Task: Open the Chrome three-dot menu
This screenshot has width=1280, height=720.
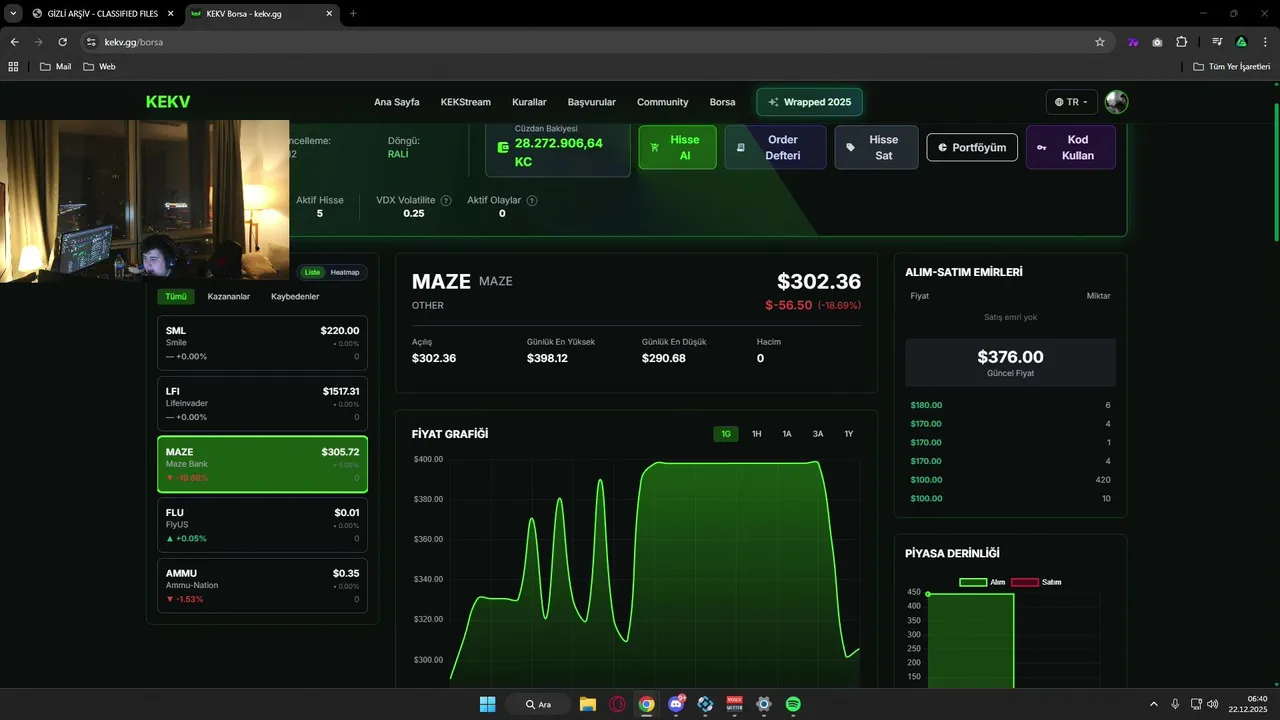Action: click(1265, 42)
